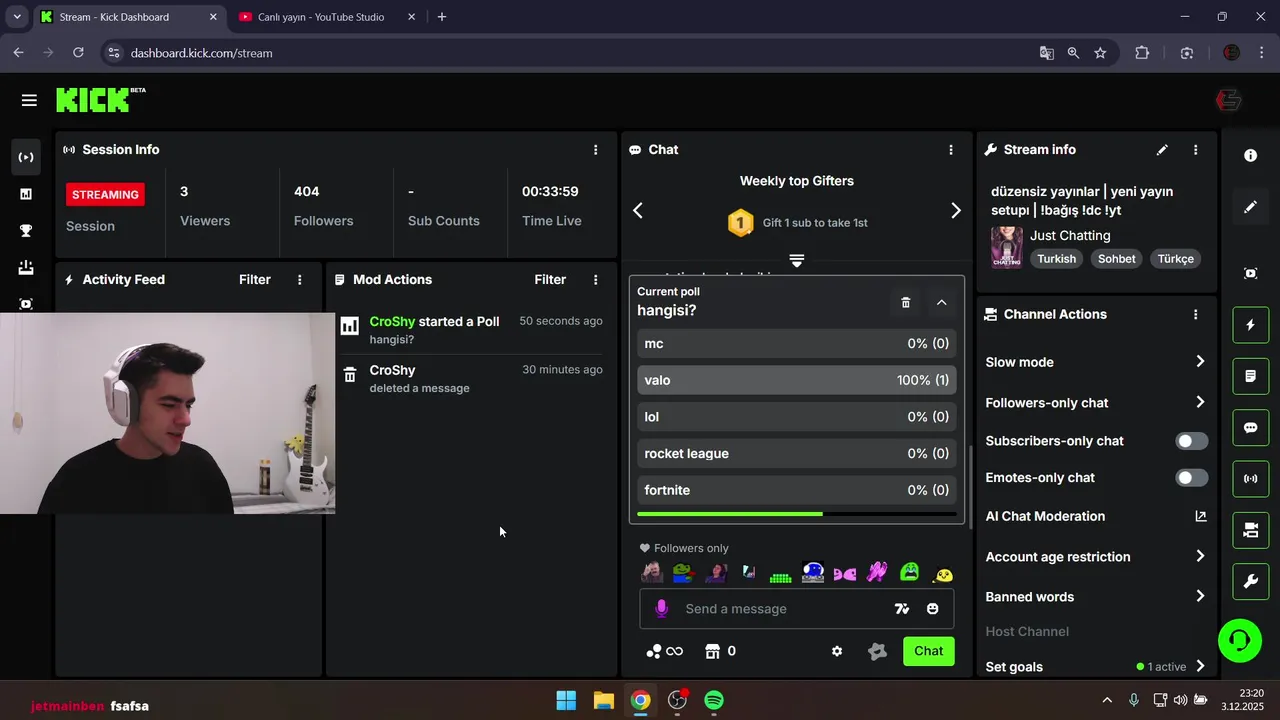Open chat settings gear icon

[x=837, y=651]
